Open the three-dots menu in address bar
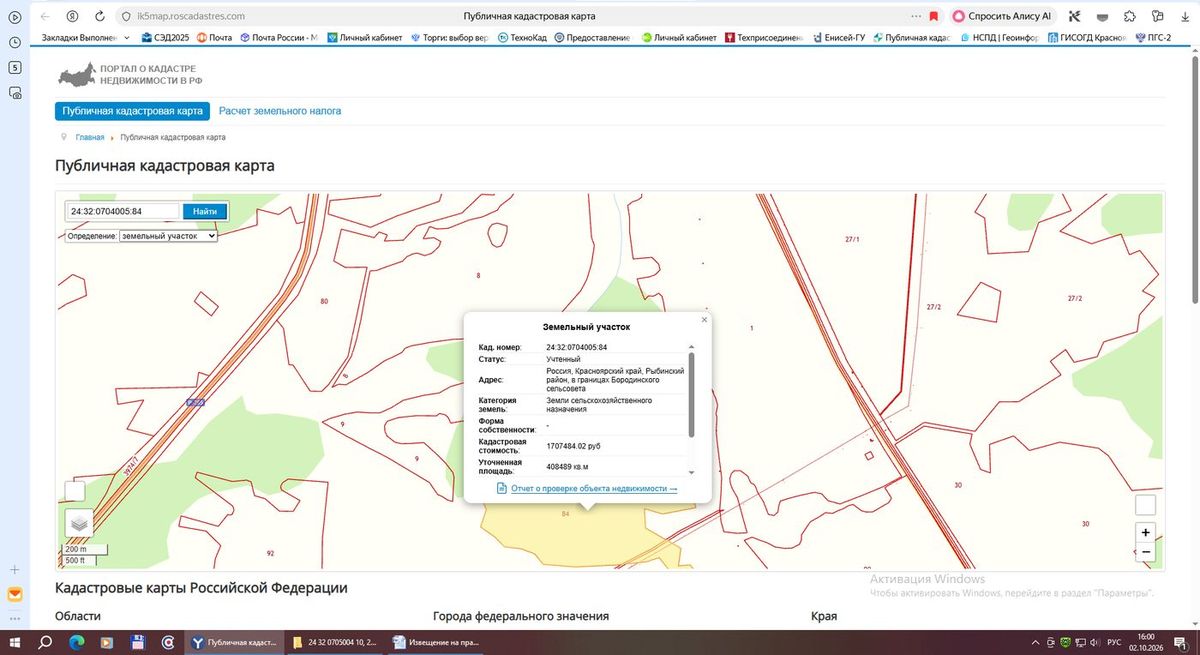 tap(917, 16)
